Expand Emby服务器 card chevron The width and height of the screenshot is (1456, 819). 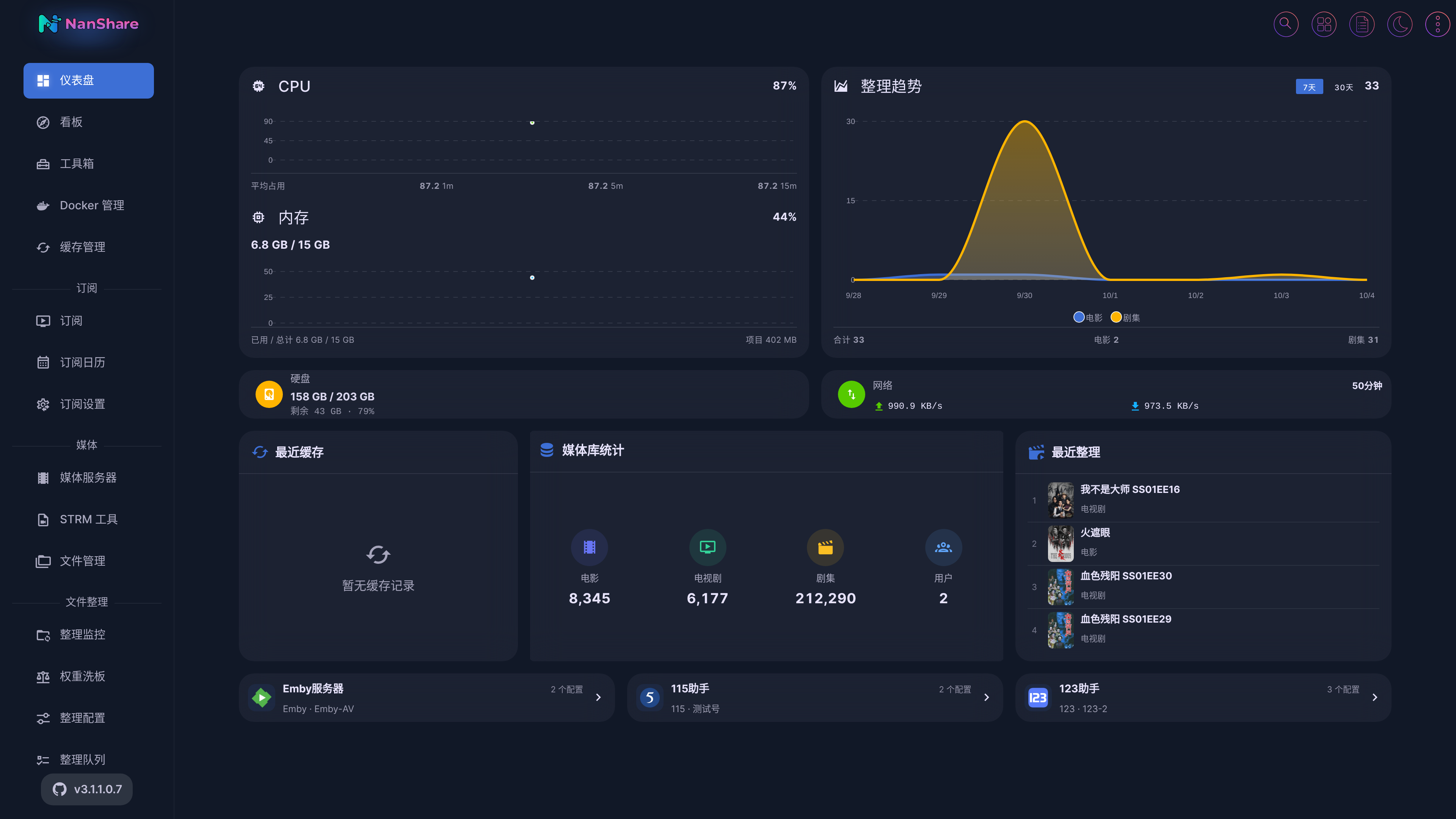coord(598,698)
